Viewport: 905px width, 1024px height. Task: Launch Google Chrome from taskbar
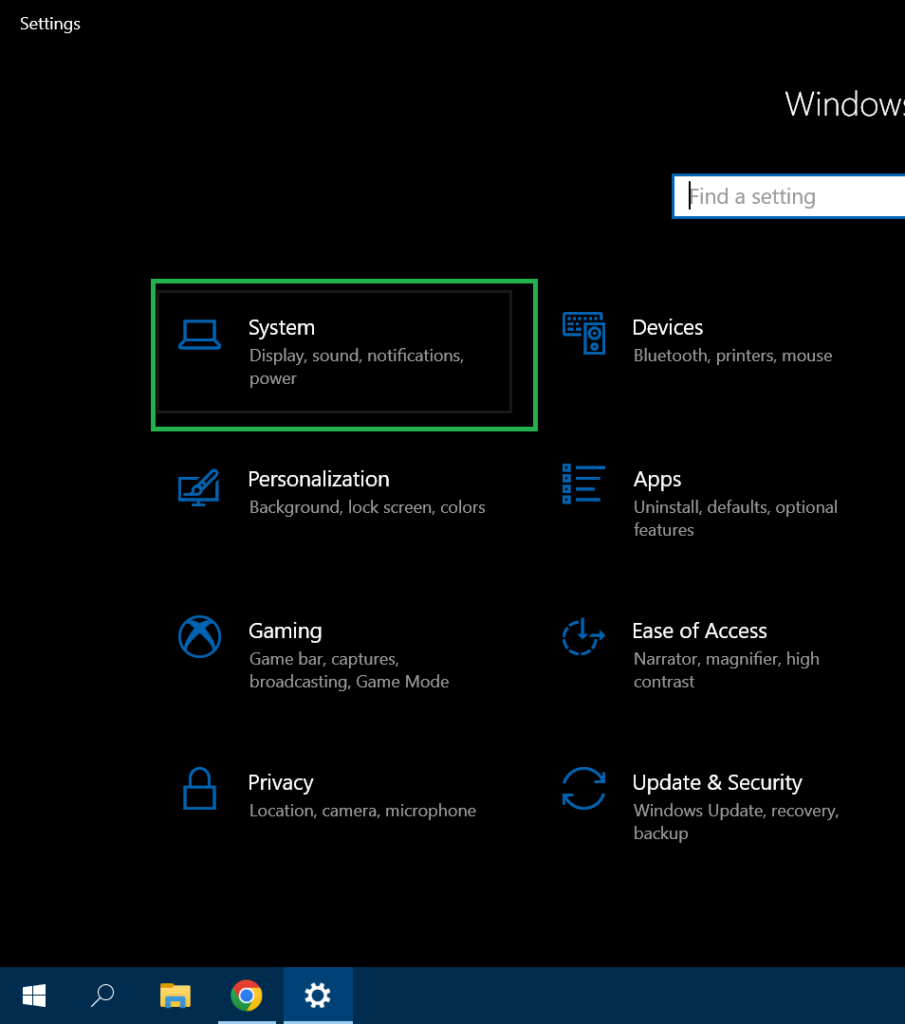click(x=246, y=996)
